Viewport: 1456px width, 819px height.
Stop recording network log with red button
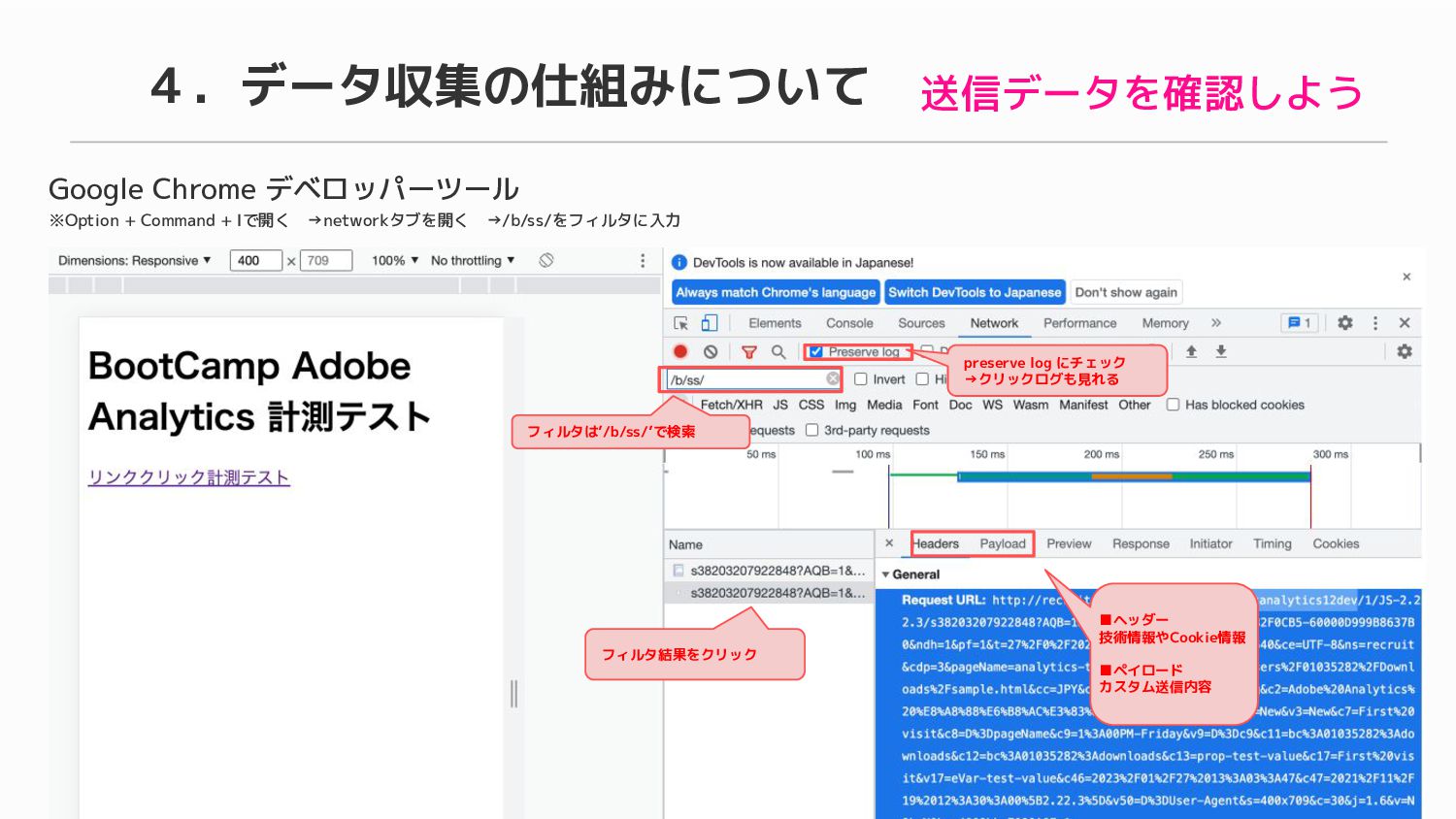tap(680, 351)
